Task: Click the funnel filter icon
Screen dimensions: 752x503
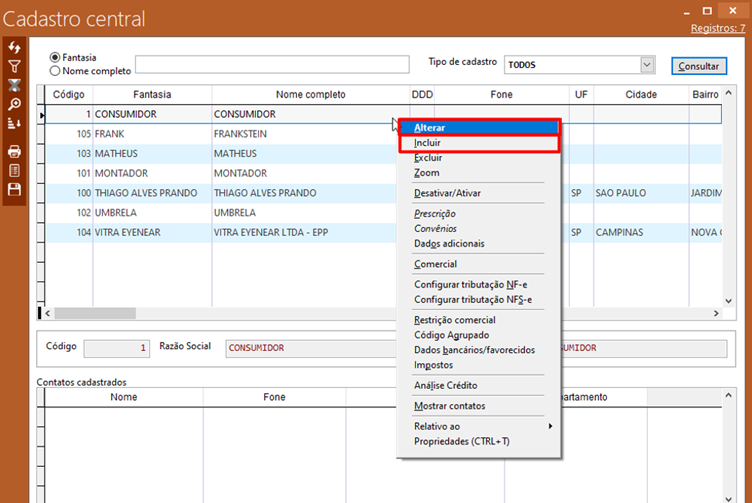Action: [14, 67]
